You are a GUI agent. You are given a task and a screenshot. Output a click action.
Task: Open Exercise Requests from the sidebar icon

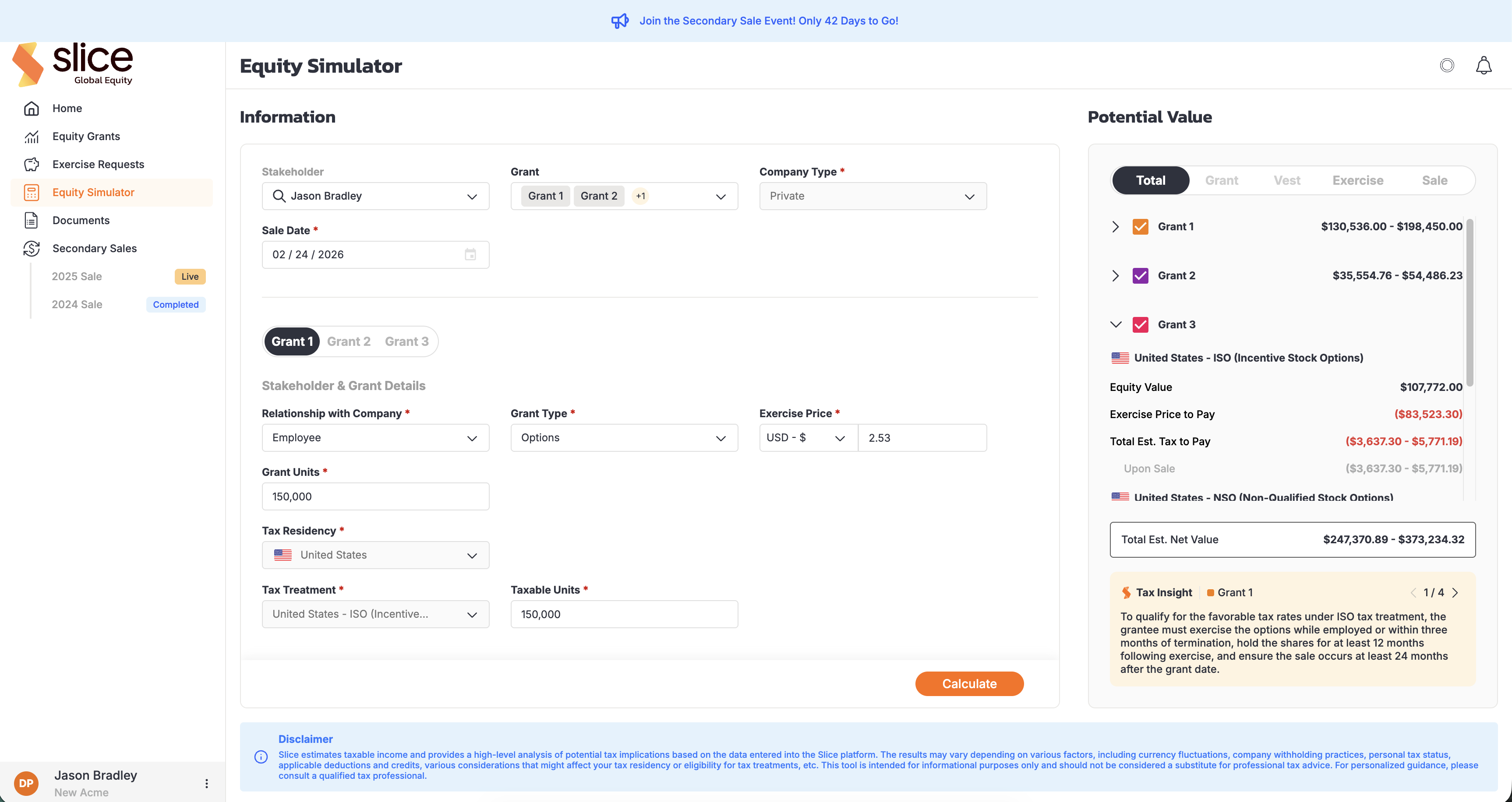(x=32, y=164)
